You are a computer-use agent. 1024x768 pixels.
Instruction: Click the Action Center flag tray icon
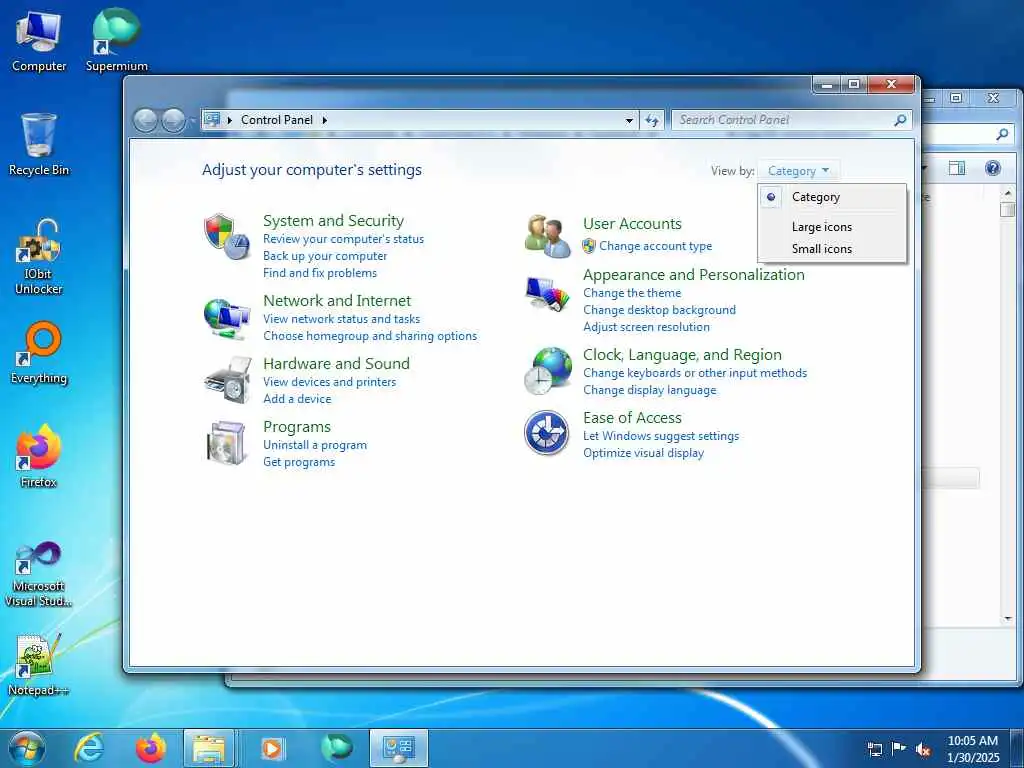[899, 749]
